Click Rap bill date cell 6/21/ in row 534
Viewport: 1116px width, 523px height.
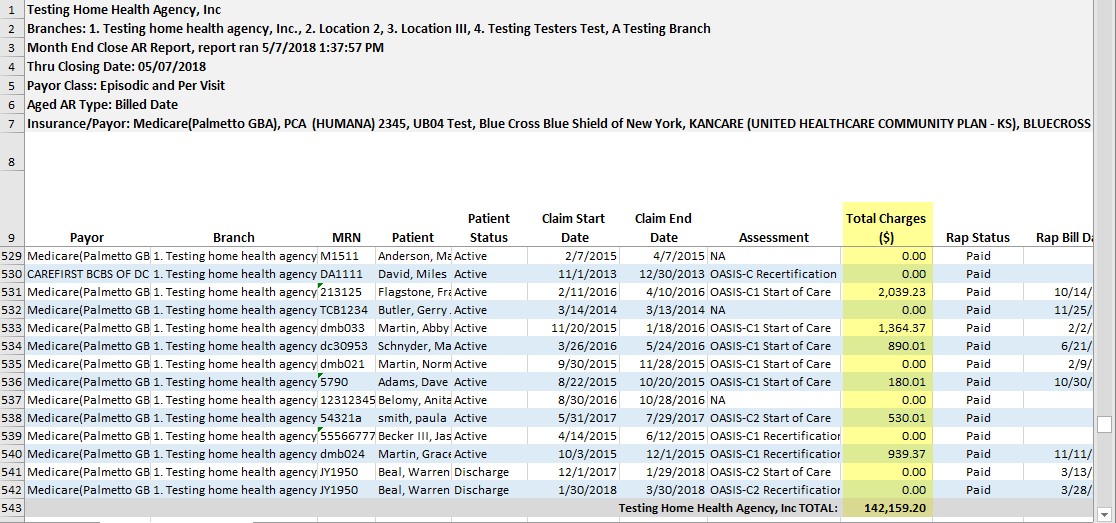[1057, 346]
